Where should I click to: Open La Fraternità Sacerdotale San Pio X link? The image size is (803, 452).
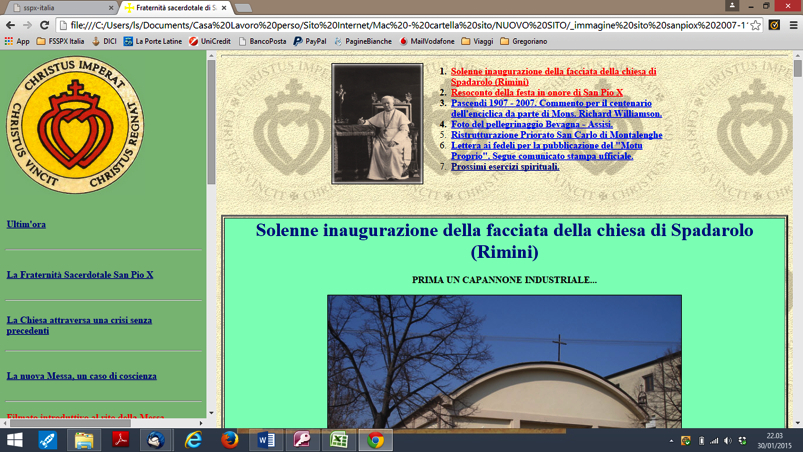[80, 275]
